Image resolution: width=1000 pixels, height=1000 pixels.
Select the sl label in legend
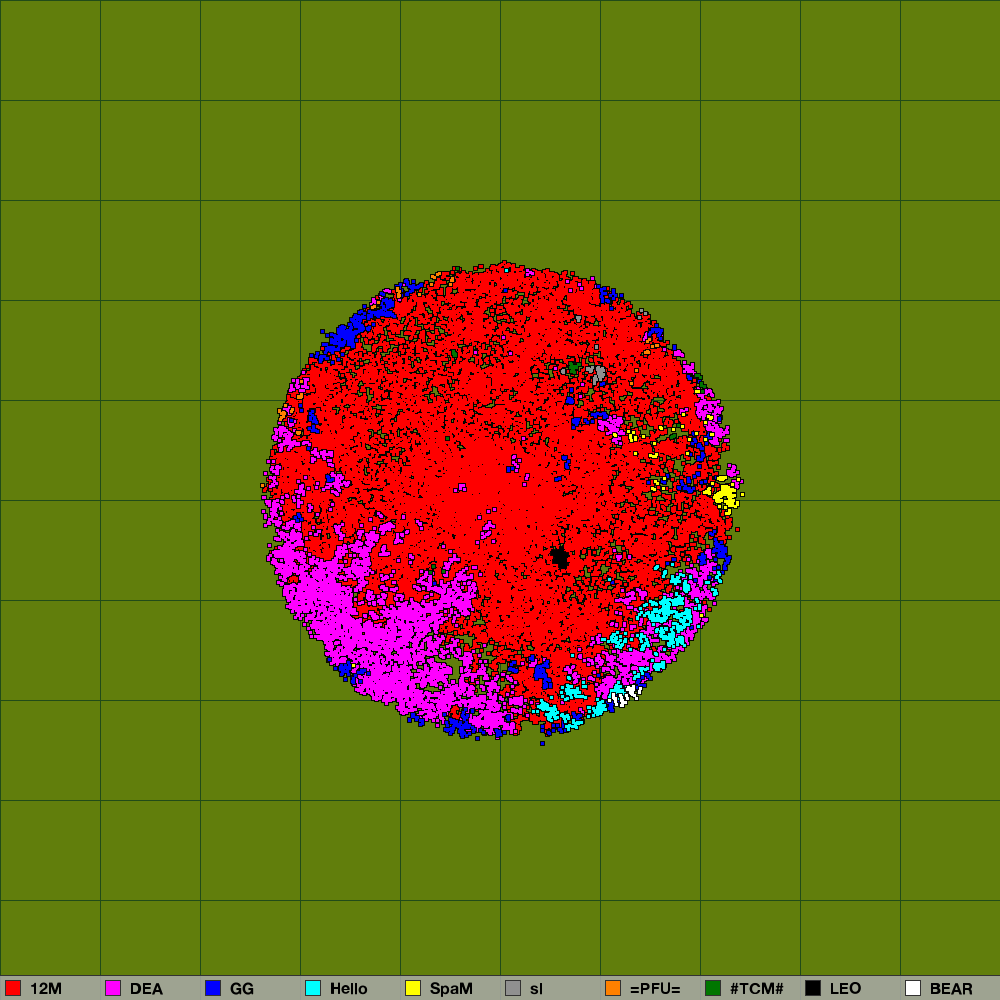[x=536, y=989]
